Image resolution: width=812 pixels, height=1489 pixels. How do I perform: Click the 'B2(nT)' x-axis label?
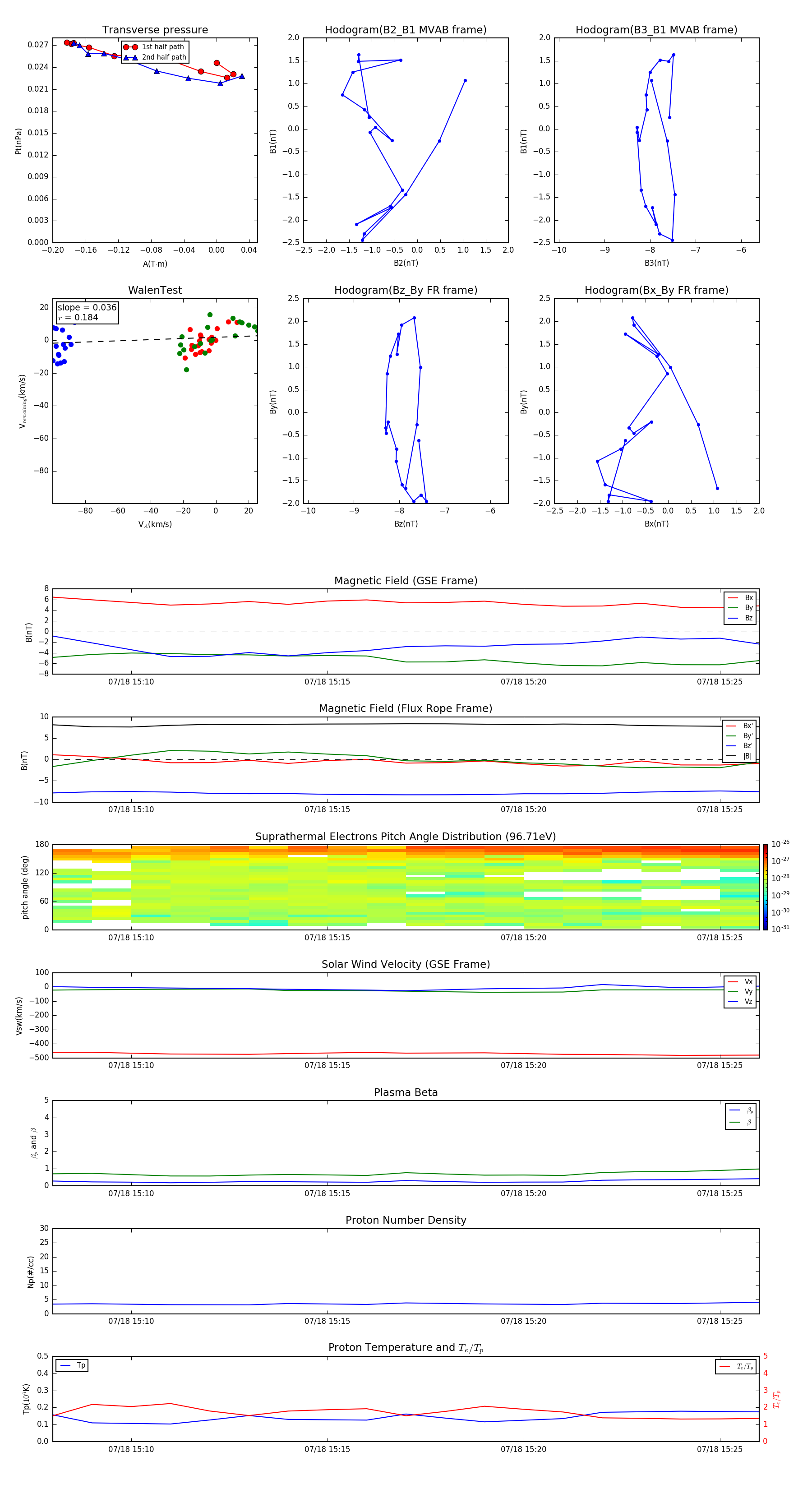point(406,263)
